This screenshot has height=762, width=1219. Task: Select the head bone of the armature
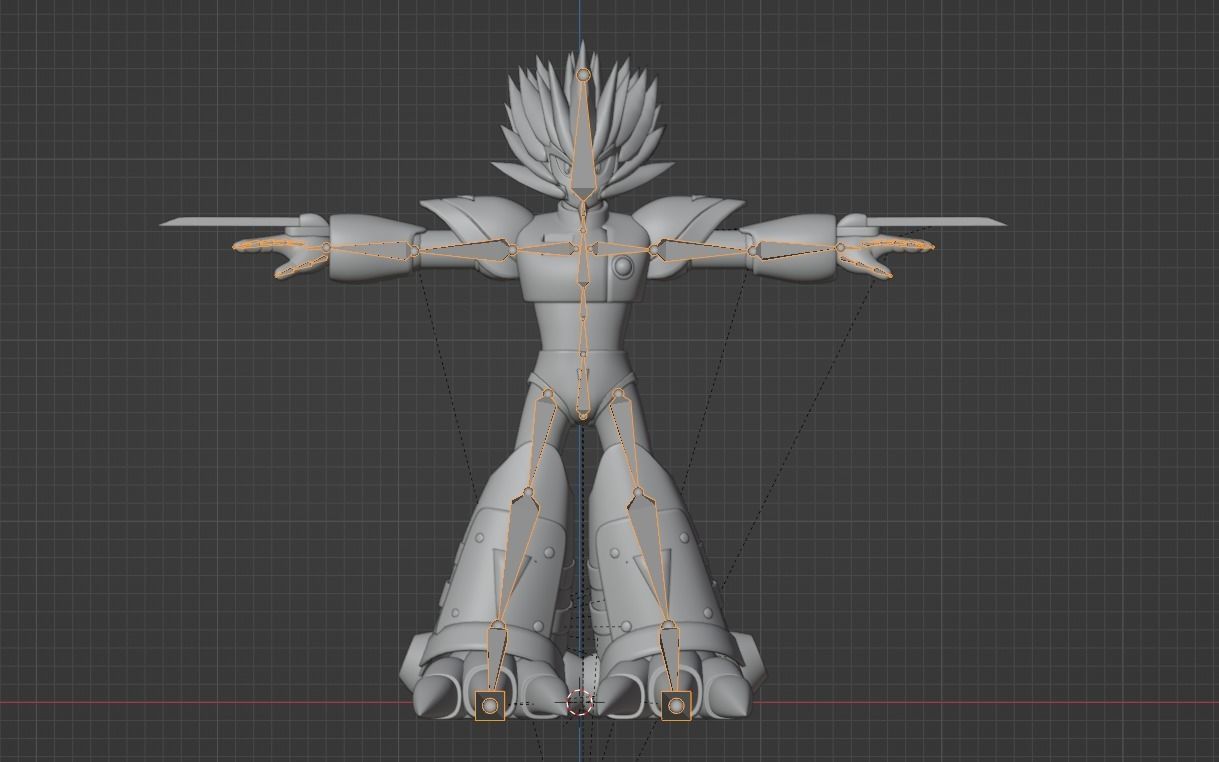click(x=584, y=140)
